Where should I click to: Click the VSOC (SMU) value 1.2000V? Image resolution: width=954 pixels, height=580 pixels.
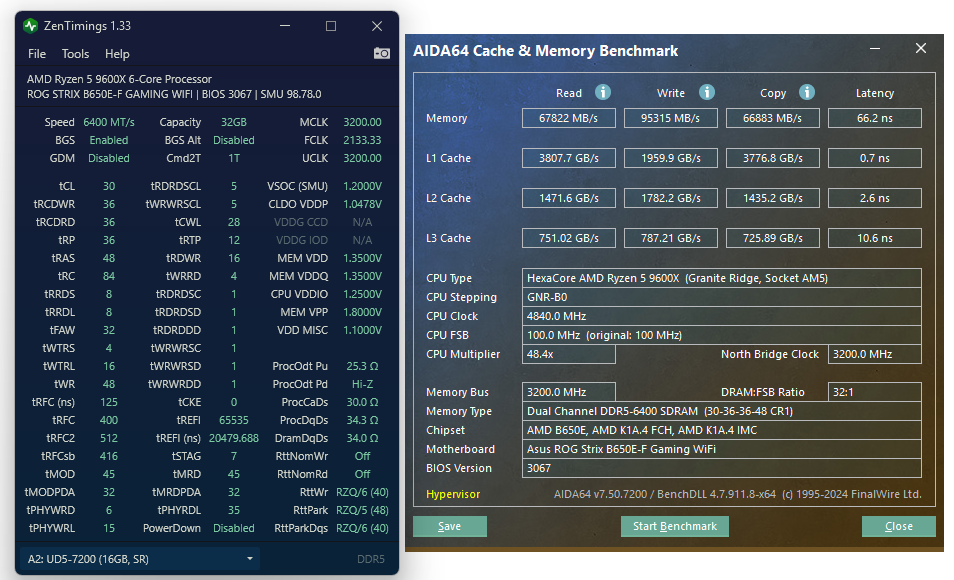point(362,186)
